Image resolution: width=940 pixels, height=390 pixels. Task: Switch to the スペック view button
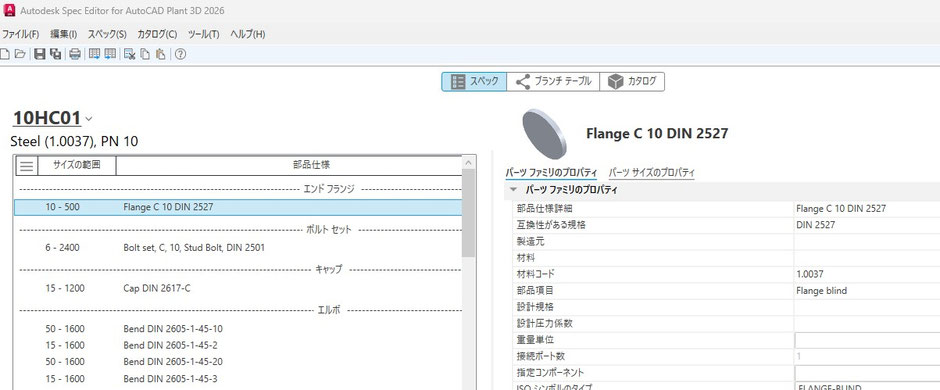[474, 81]
